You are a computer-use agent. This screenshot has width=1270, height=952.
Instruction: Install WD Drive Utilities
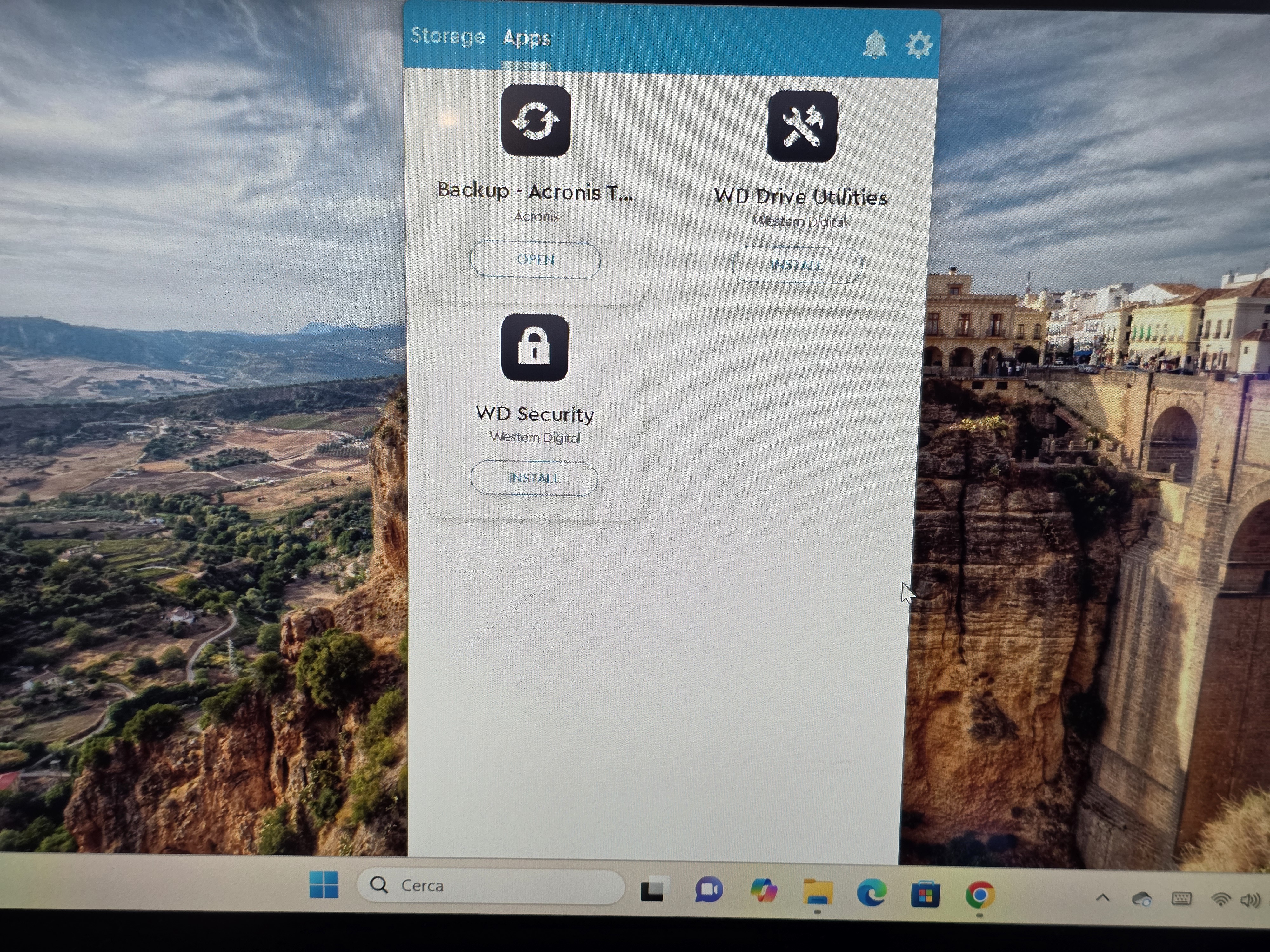point(797,265)
